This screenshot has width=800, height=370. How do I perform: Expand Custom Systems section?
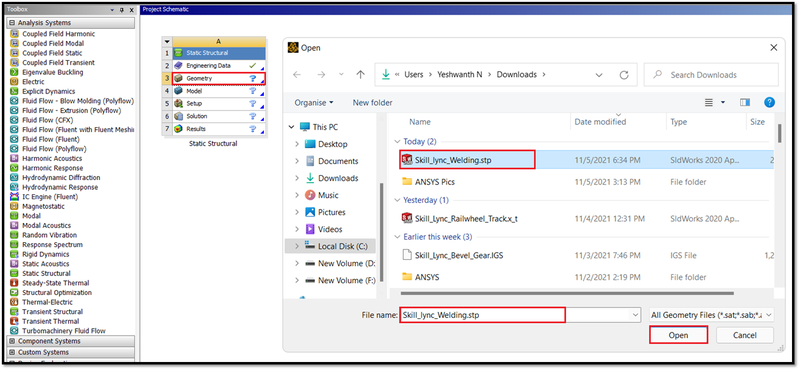coord(12,352)
